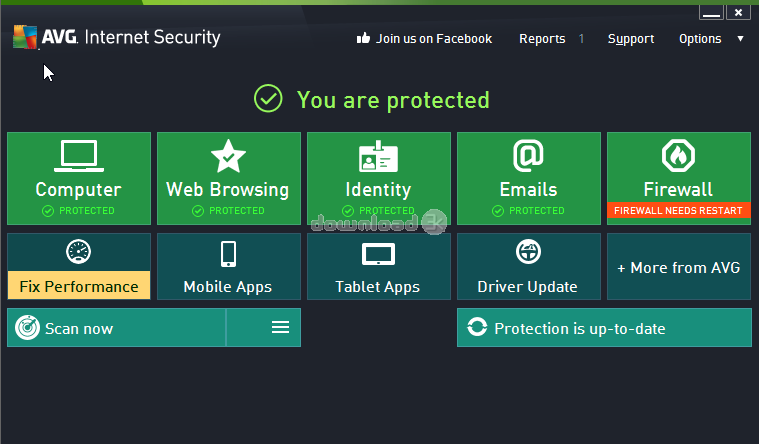Open the Identity badge icon
Screen dimensions: 759x444
[378, 157]
